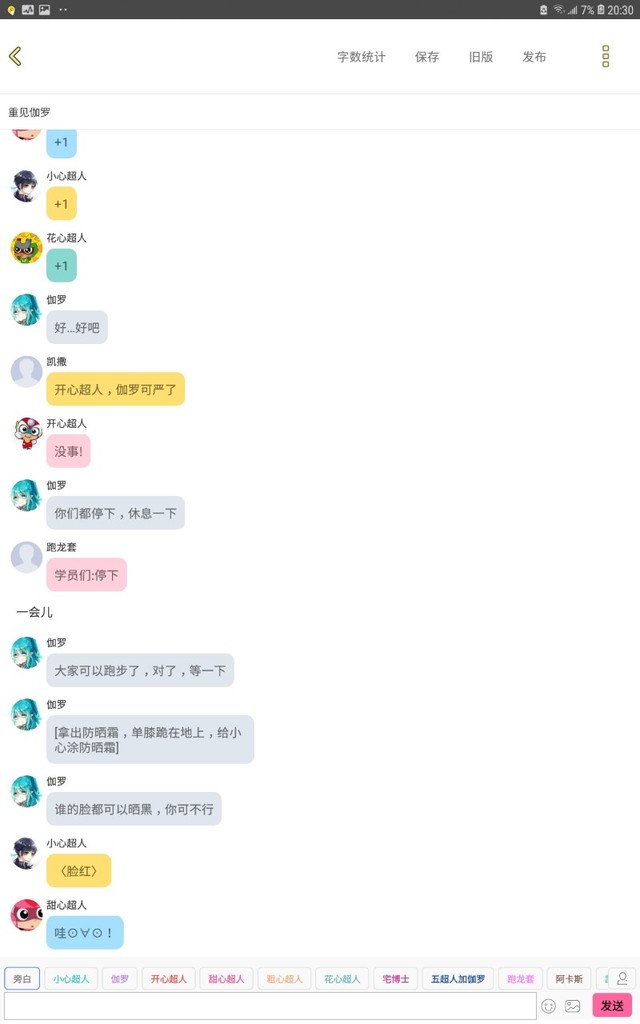
Task: Tap the back arrow icon
Action: (16, 57)
